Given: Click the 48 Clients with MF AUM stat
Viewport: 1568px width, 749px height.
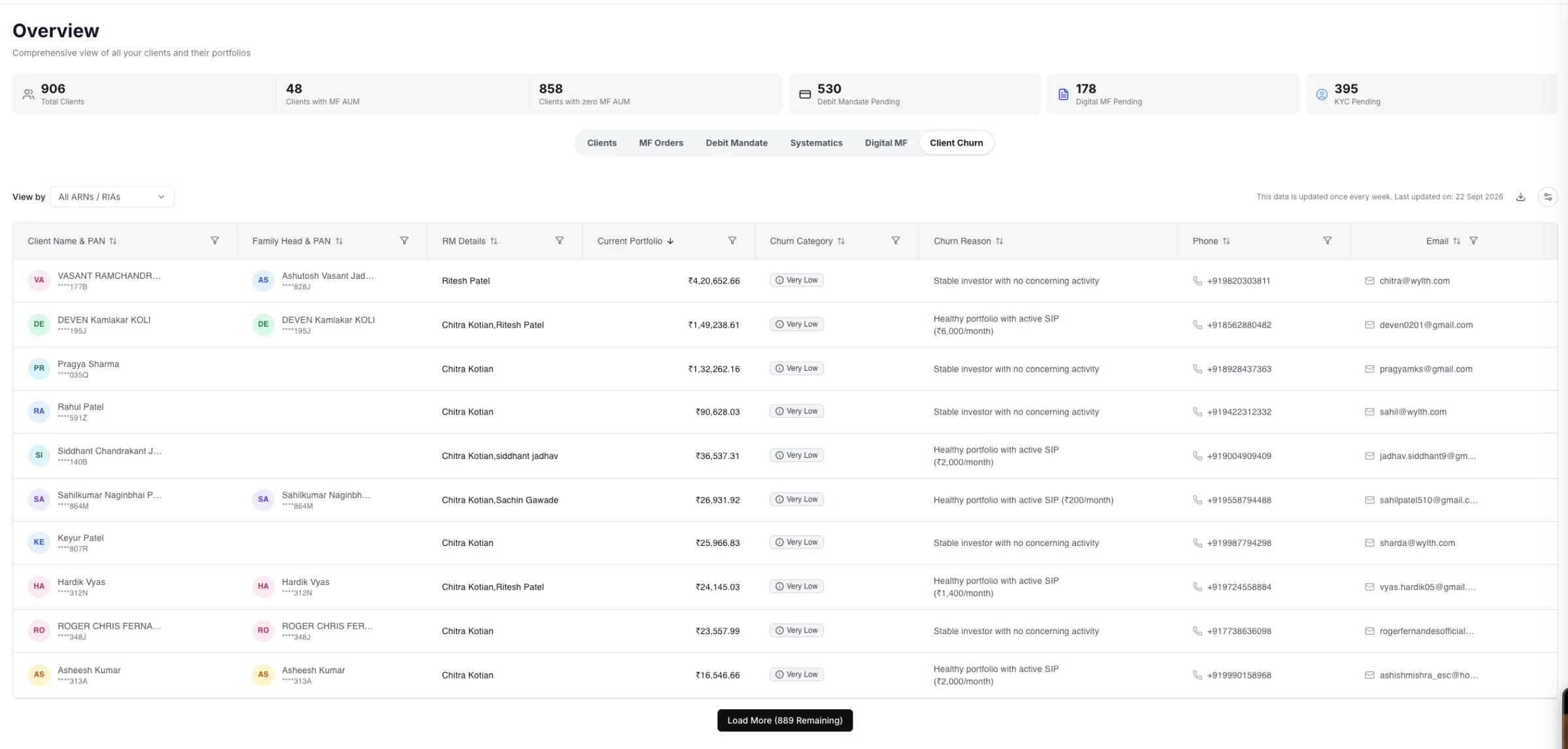Looking at the screenshot, I should pos(402,94).
